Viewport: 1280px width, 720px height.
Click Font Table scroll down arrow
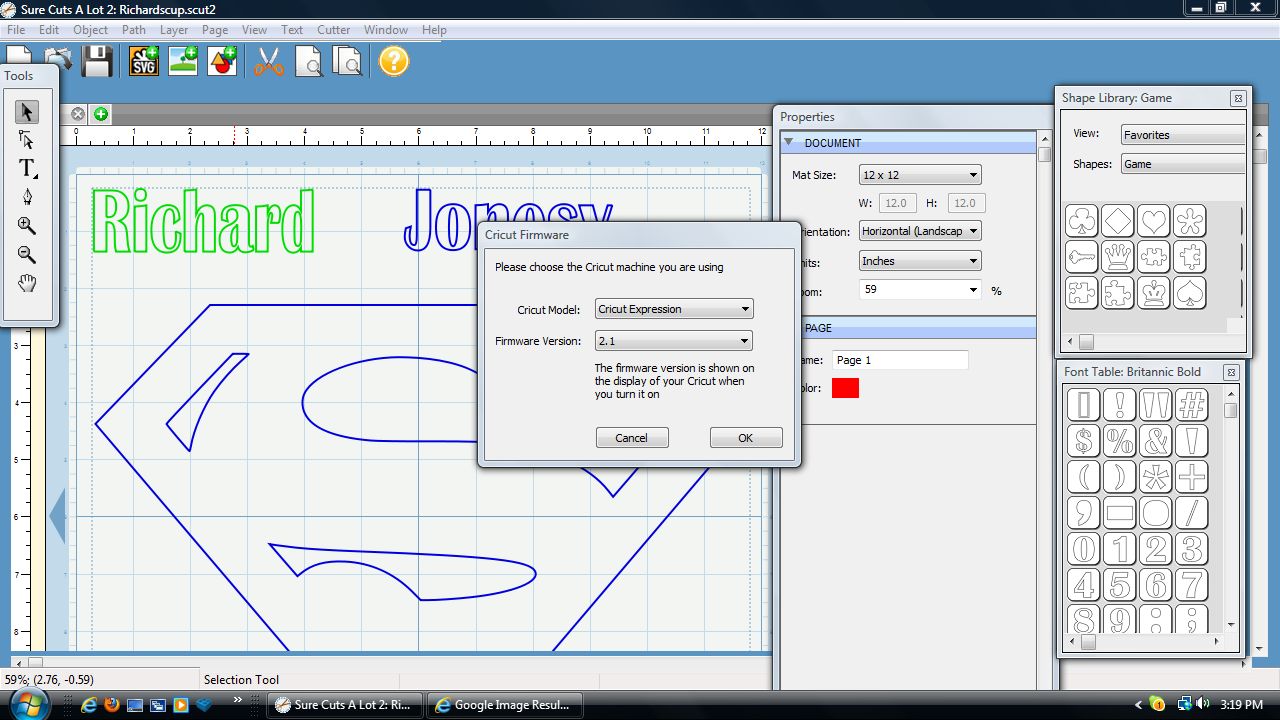1231,626
